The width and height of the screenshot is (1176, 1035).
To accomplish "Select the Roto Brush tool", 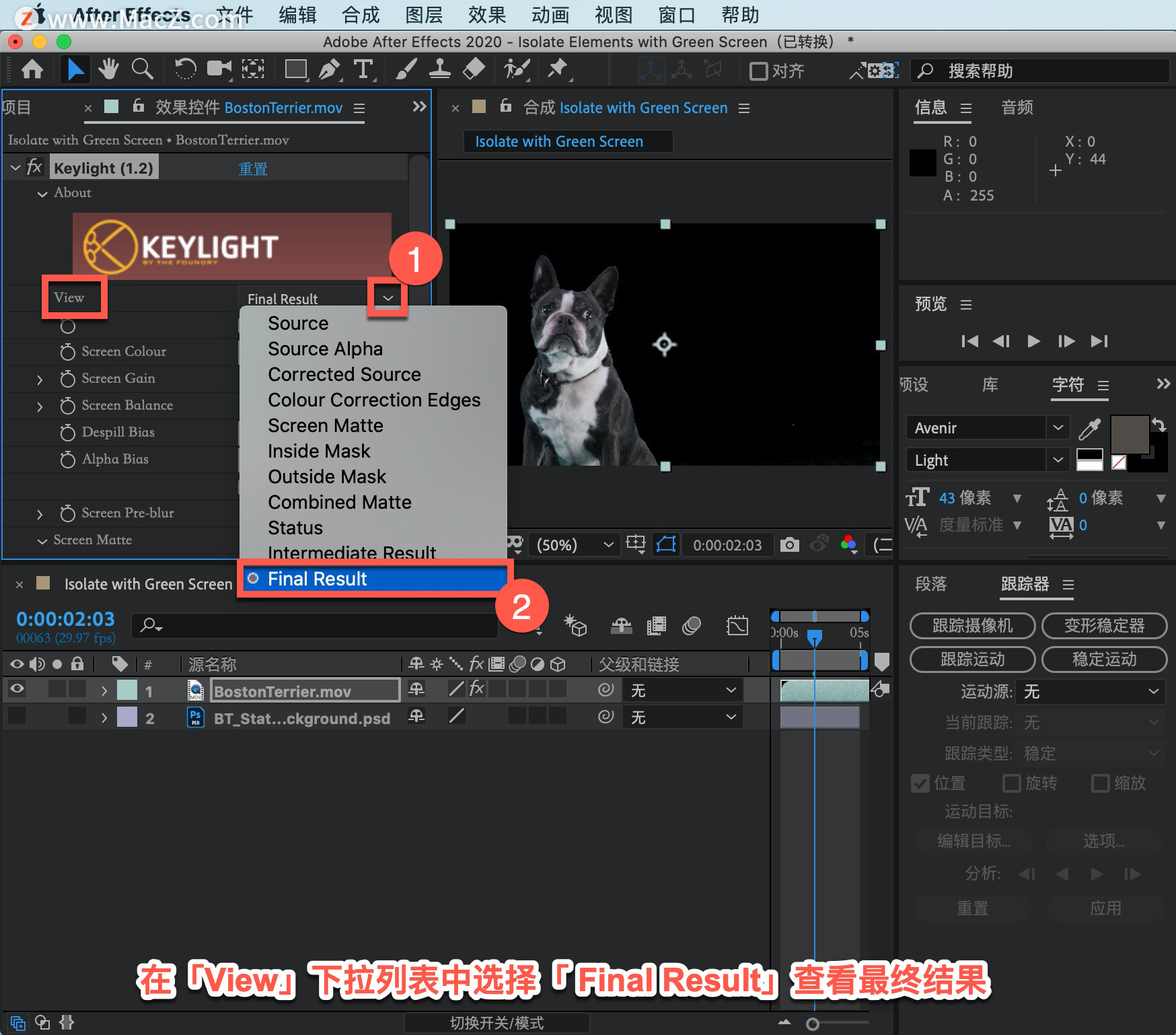I will pos(517,69).
